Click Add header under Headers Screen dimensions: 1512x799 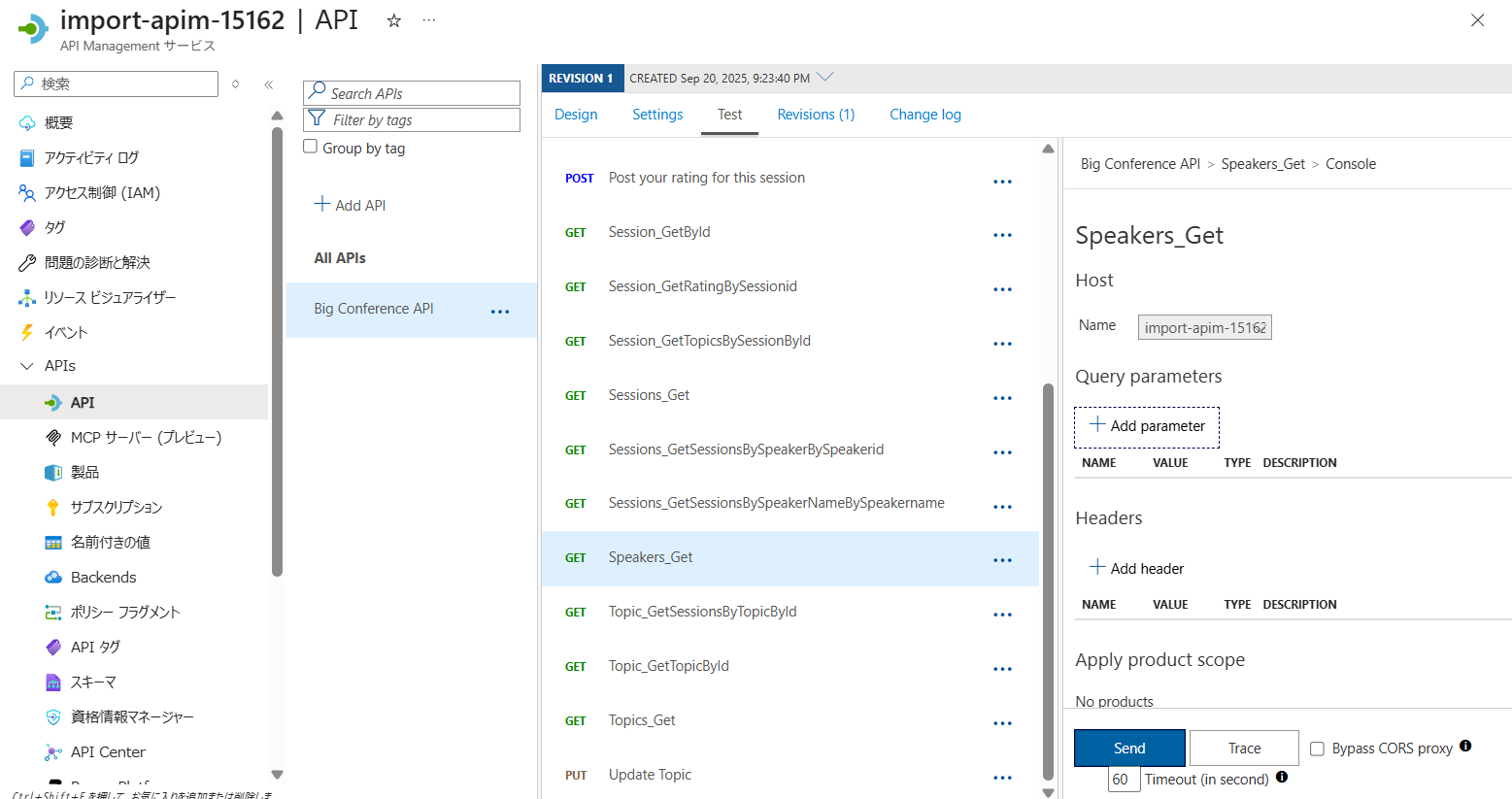tap(1136, 568)
